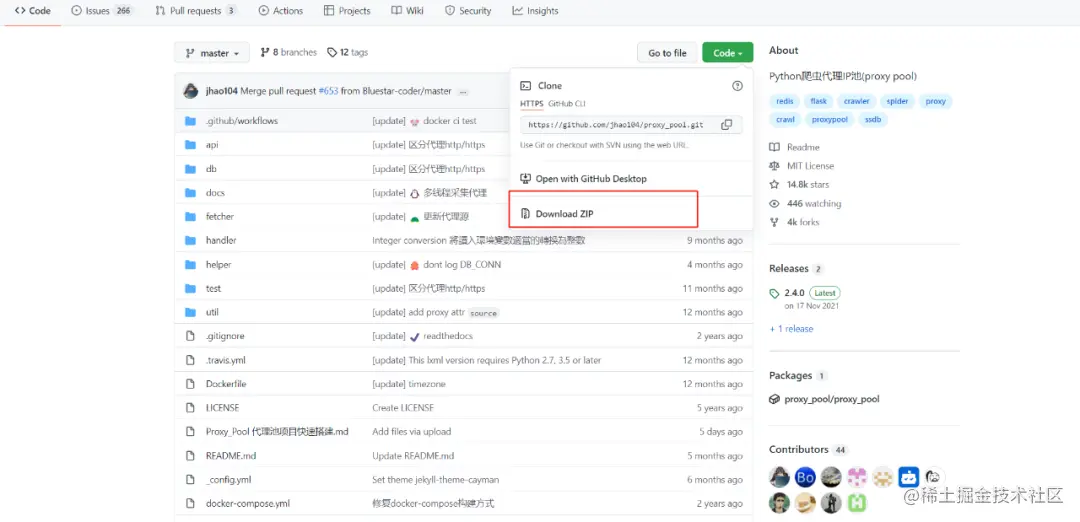The height and width of the screenshot is (522, 1080).
Task: Click 'Add files via upload' commit message
Action: [x=412, y=432]
